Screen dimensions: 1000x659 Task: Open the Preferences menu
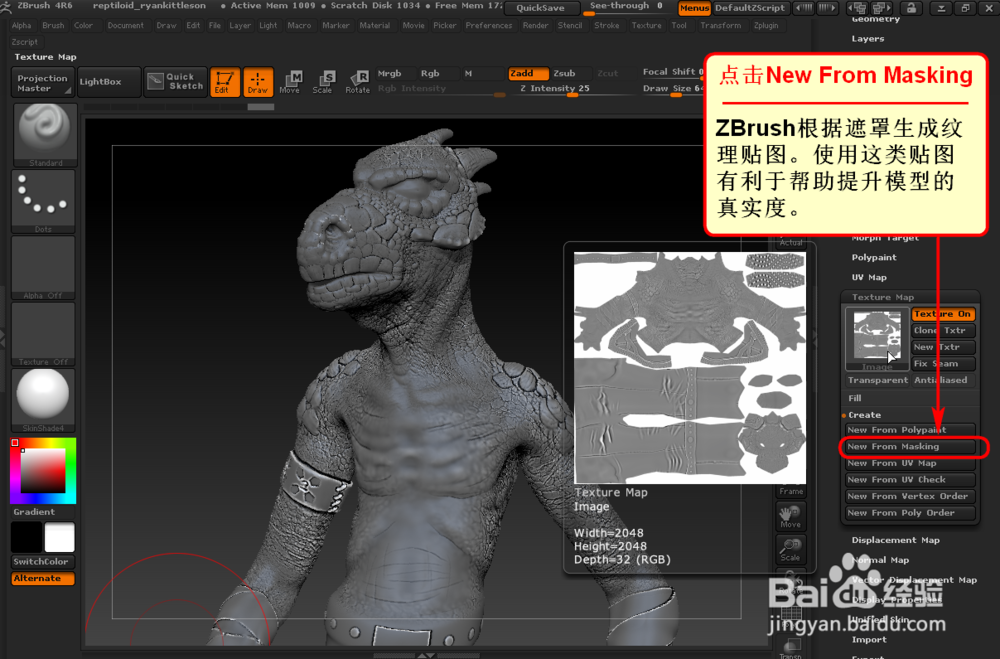489,26
